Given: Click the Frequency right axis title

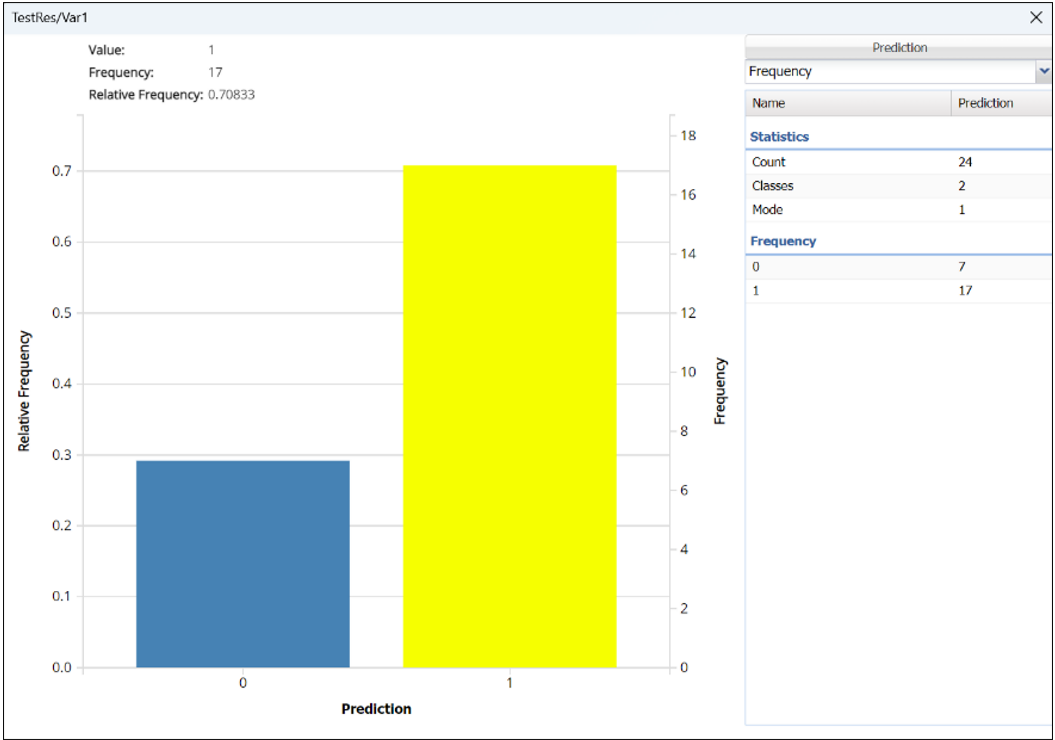Looking at the screenshot, I should (x=720, y=391).
